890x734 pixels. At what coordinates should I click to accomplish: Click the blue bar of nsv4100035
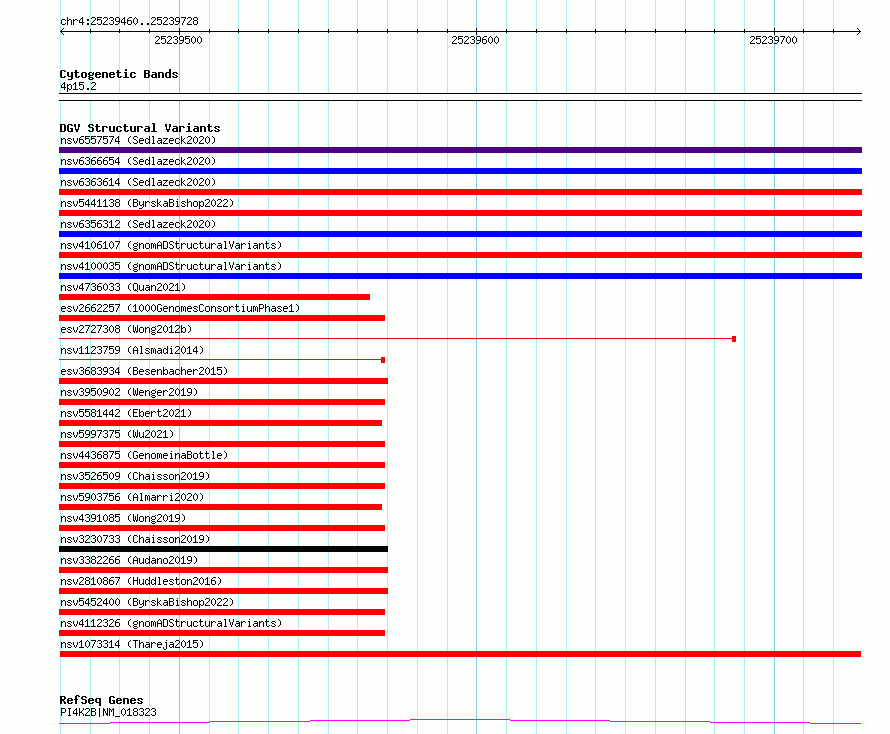[460, 276]
